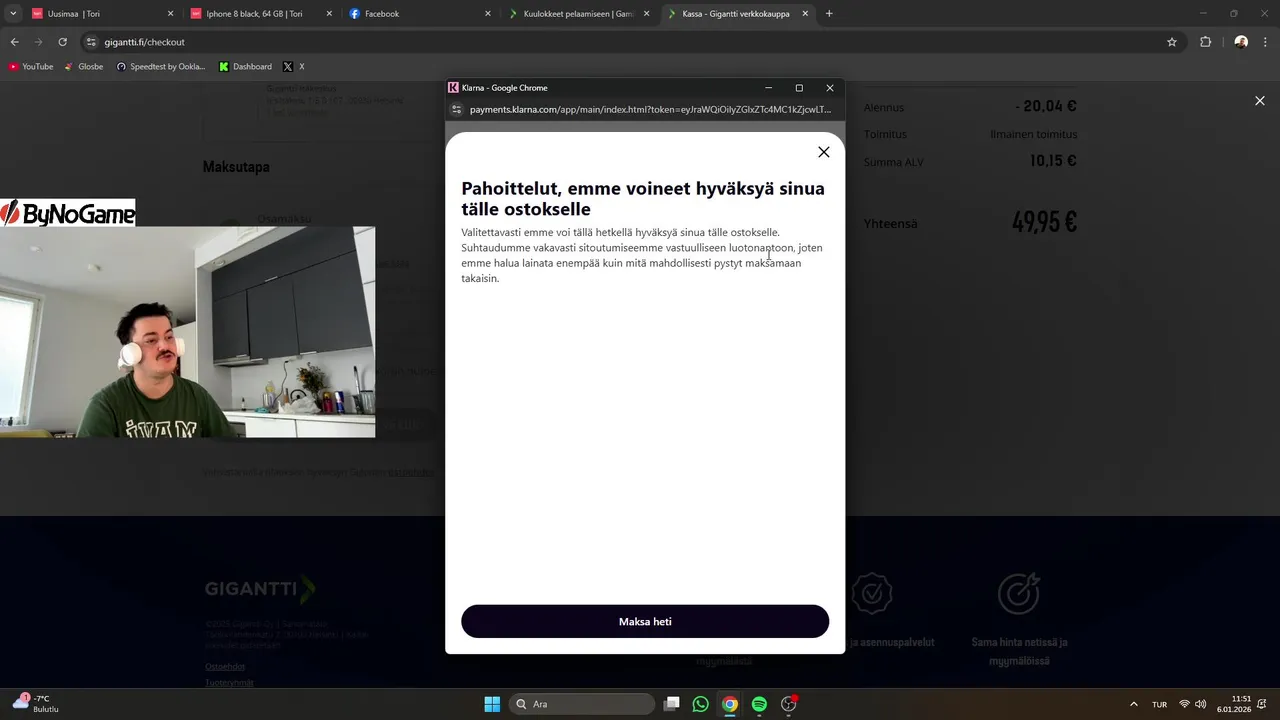Open Spotify from the taskbar

click(759, 704)
